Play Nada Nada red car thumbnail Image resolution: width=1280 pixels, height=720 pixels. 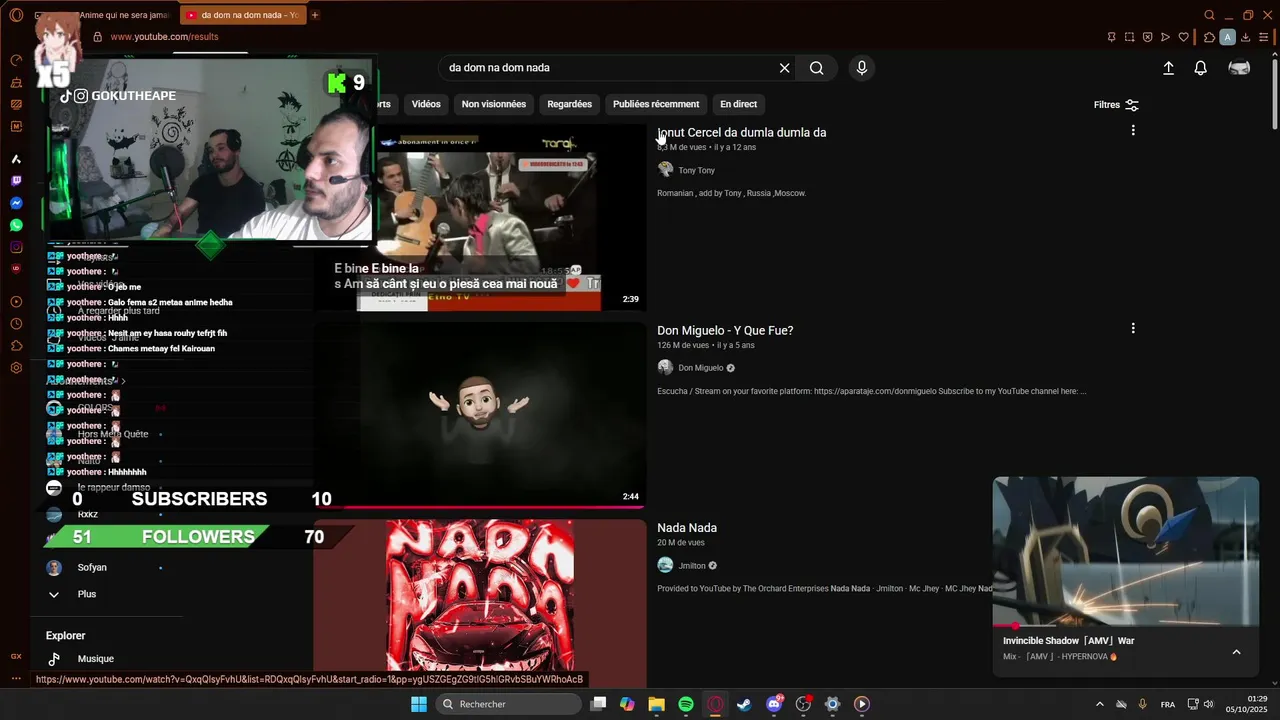[x=480, y=595]
